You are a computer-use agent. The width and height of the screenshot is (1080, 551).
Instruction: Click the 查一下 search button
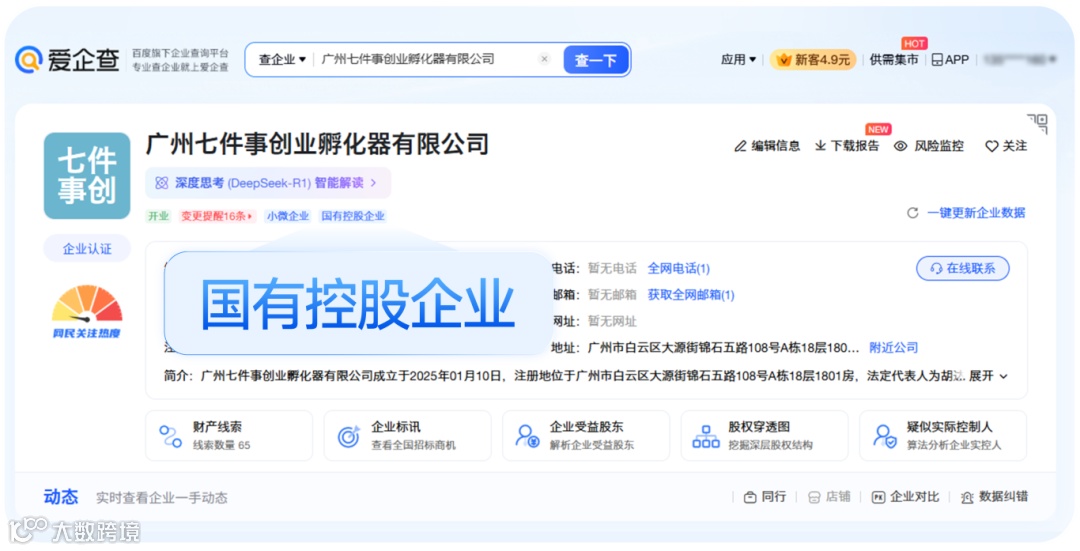pos(596,60)
